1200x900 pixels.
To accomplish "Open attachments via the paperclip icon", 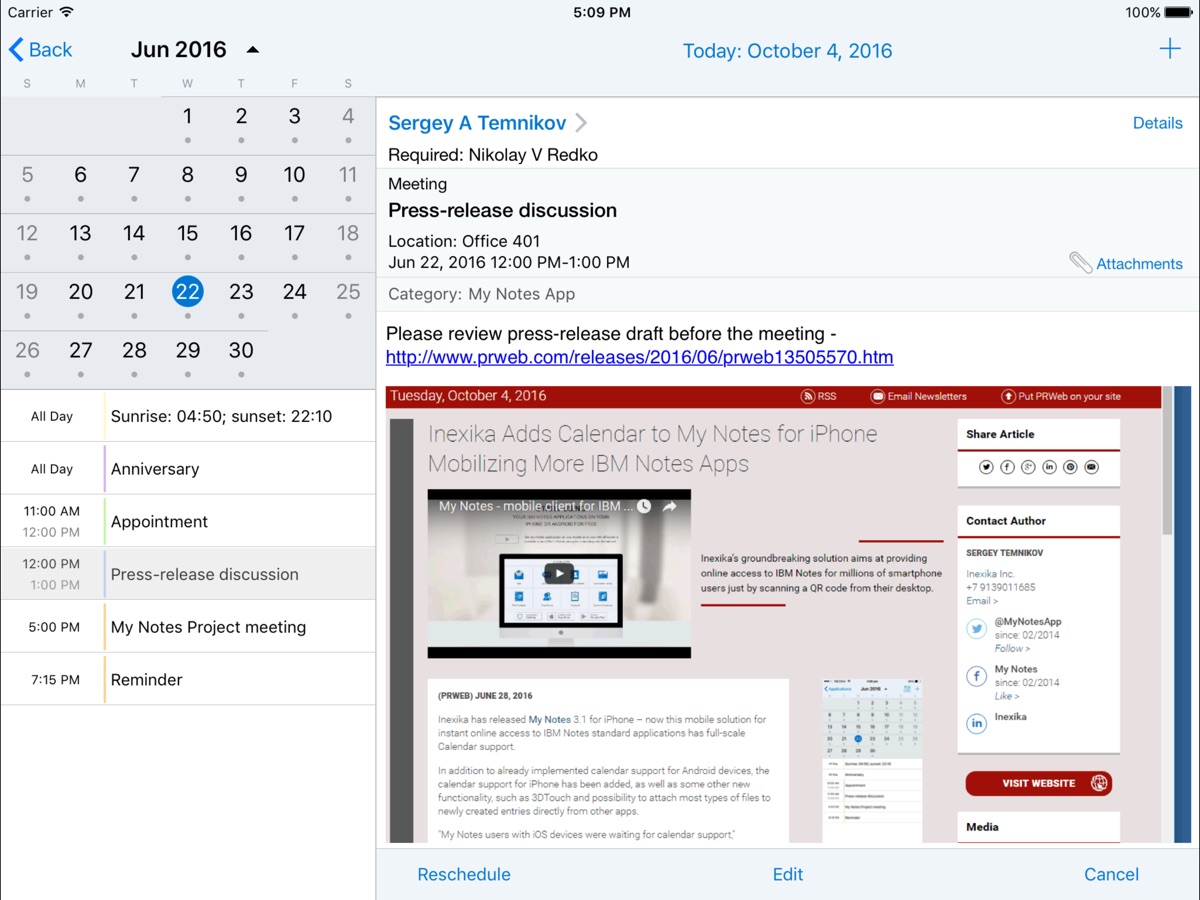I will click(x=1081, y=263).
